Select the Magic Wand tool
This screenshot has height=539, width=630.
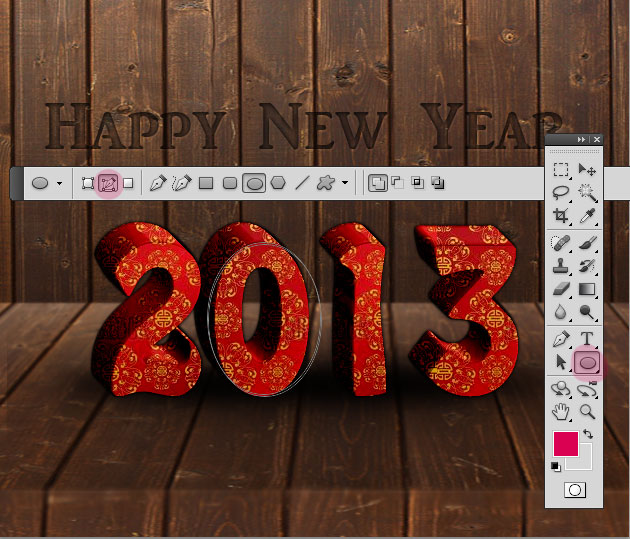[587, 192]
